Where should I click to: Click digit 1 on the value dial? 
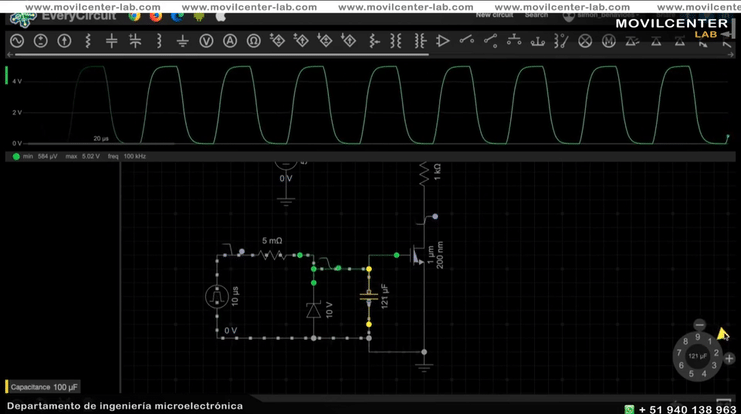tap(710, 341)
